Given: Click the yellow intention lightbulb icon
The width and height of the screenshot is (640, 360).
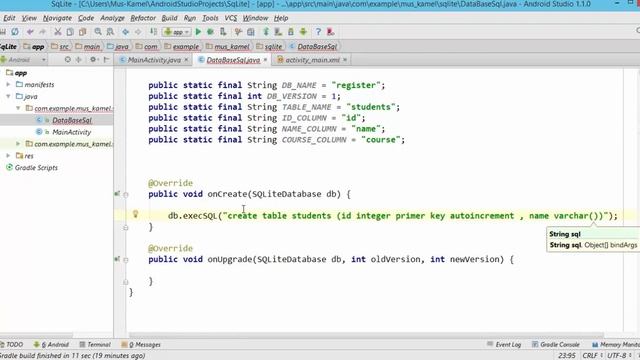Looking at the screenshot, I should [136, 214].
